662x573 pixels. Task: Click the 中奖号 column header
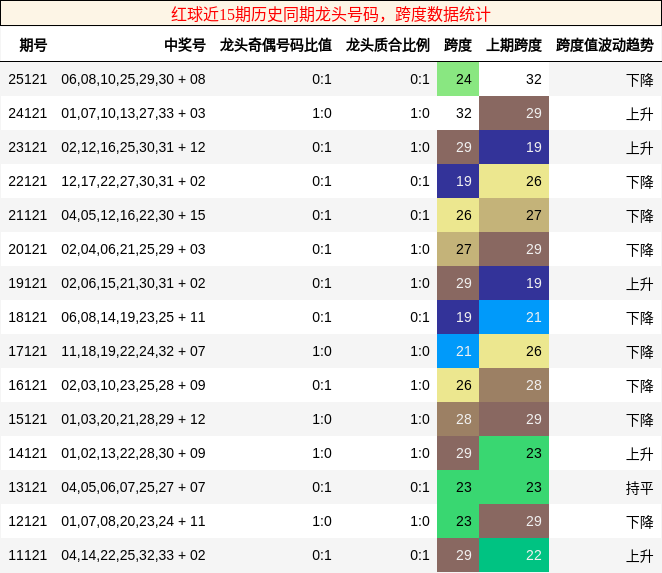184,45
